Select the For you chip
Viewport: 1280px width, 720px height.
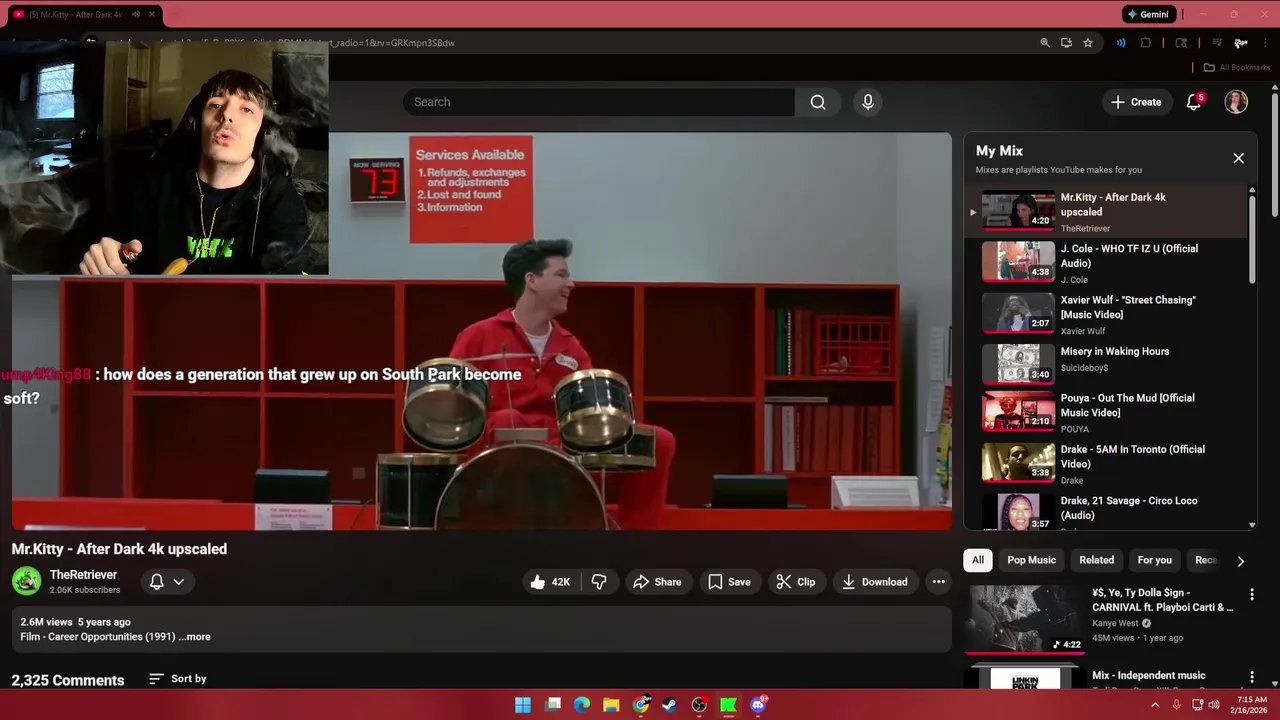[1154, 560]
